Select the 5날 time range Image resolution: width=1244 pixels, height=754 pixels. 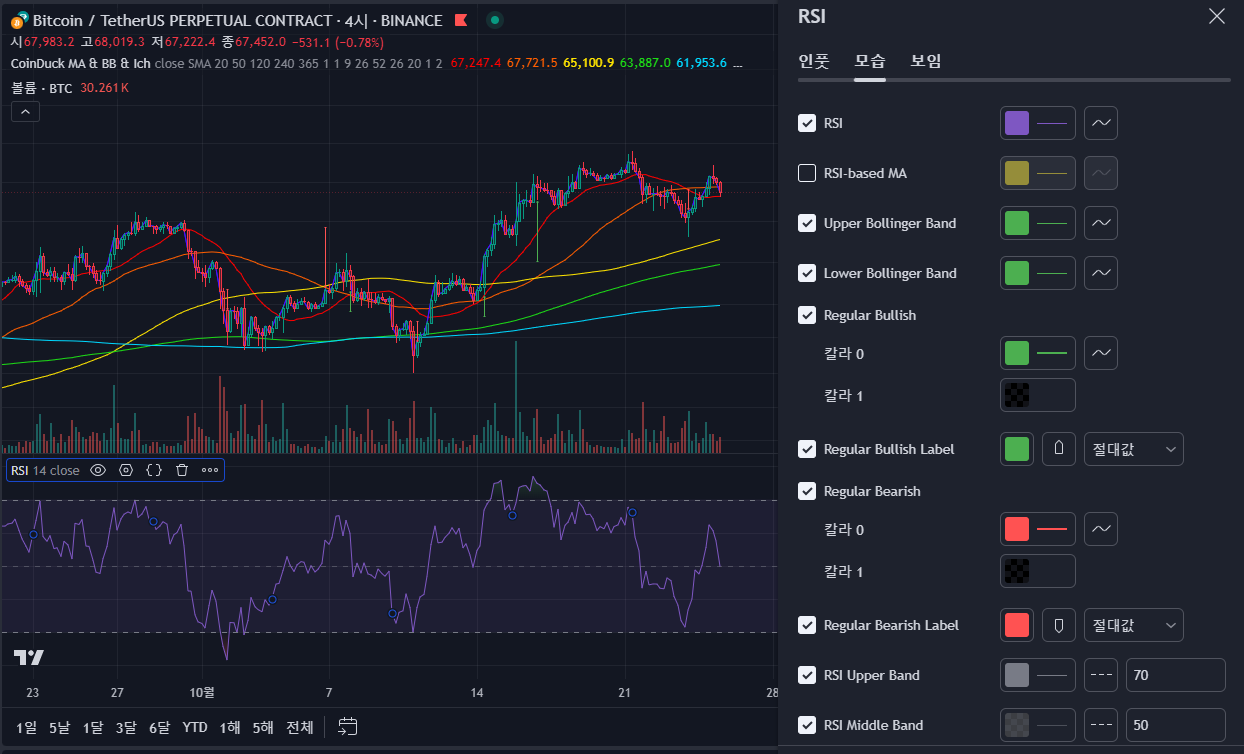pos(60,727)
